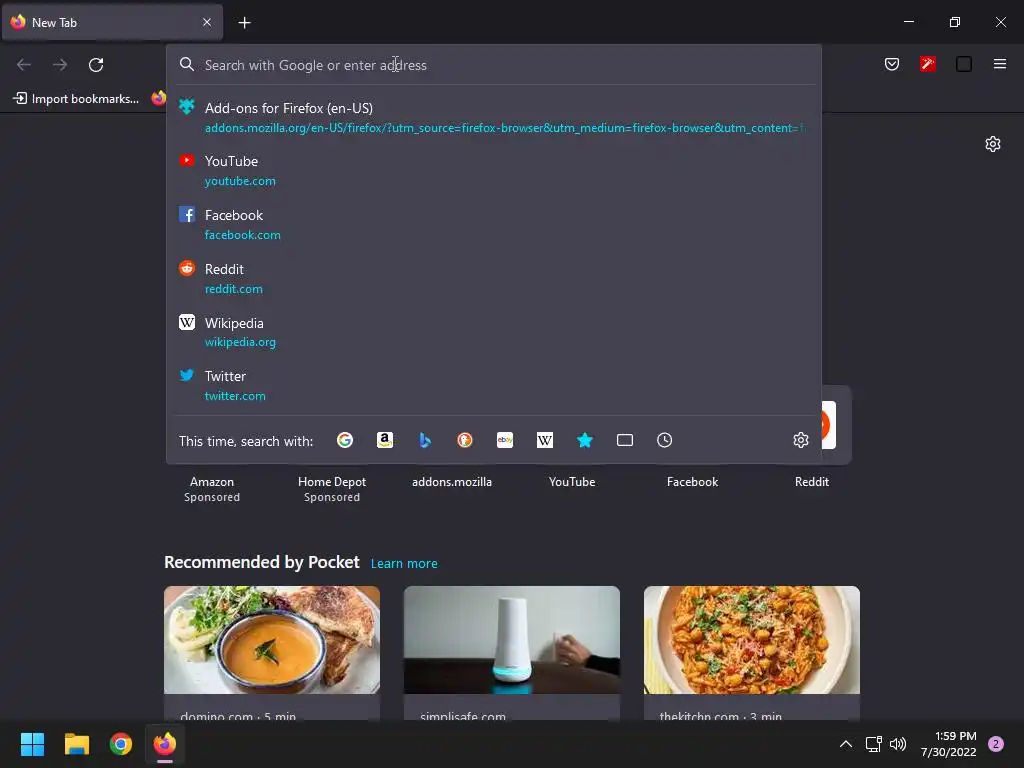
Task: Open the Wikipedia suggestion in dropdown
Action: (494, 332)
